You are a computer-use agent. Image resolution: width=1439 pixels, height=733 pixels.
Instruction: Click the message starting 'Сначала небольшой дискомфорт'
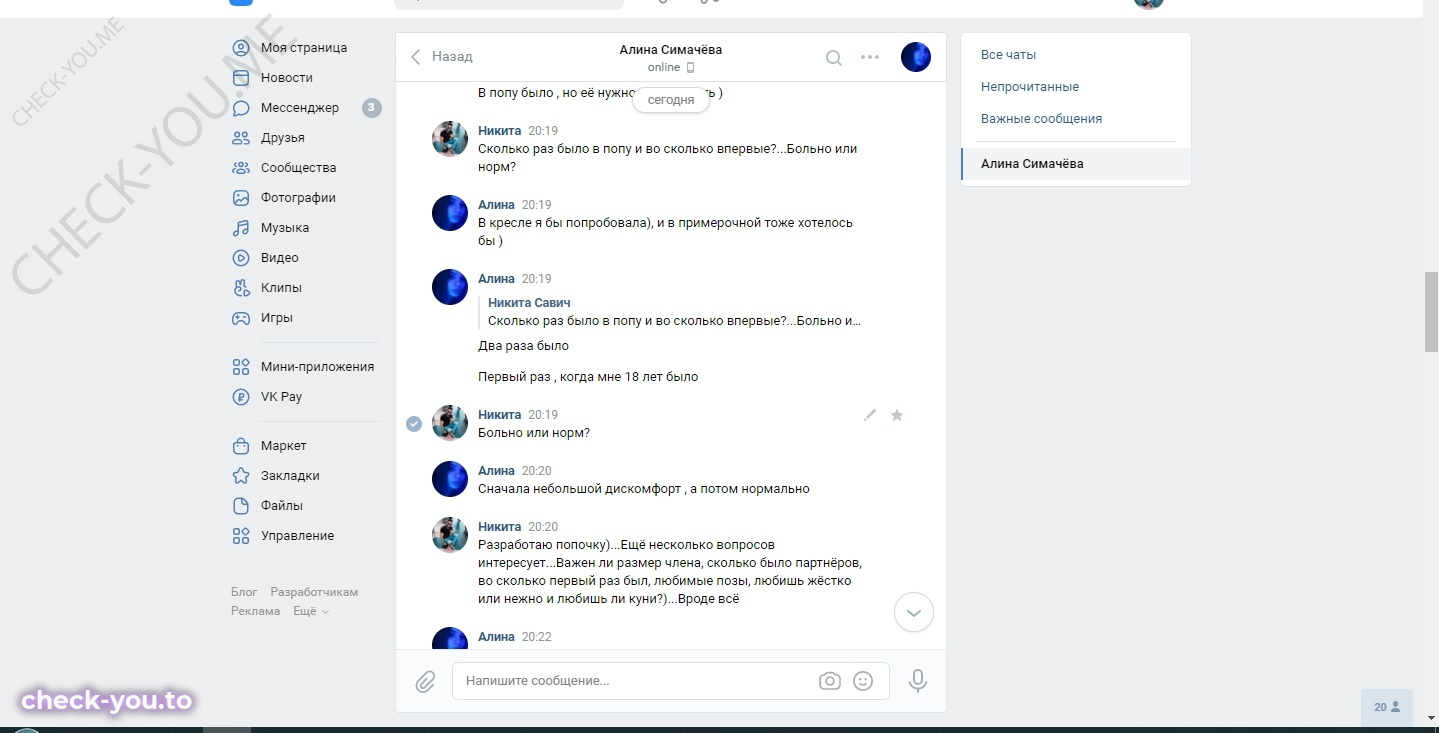tap(644, 489)
